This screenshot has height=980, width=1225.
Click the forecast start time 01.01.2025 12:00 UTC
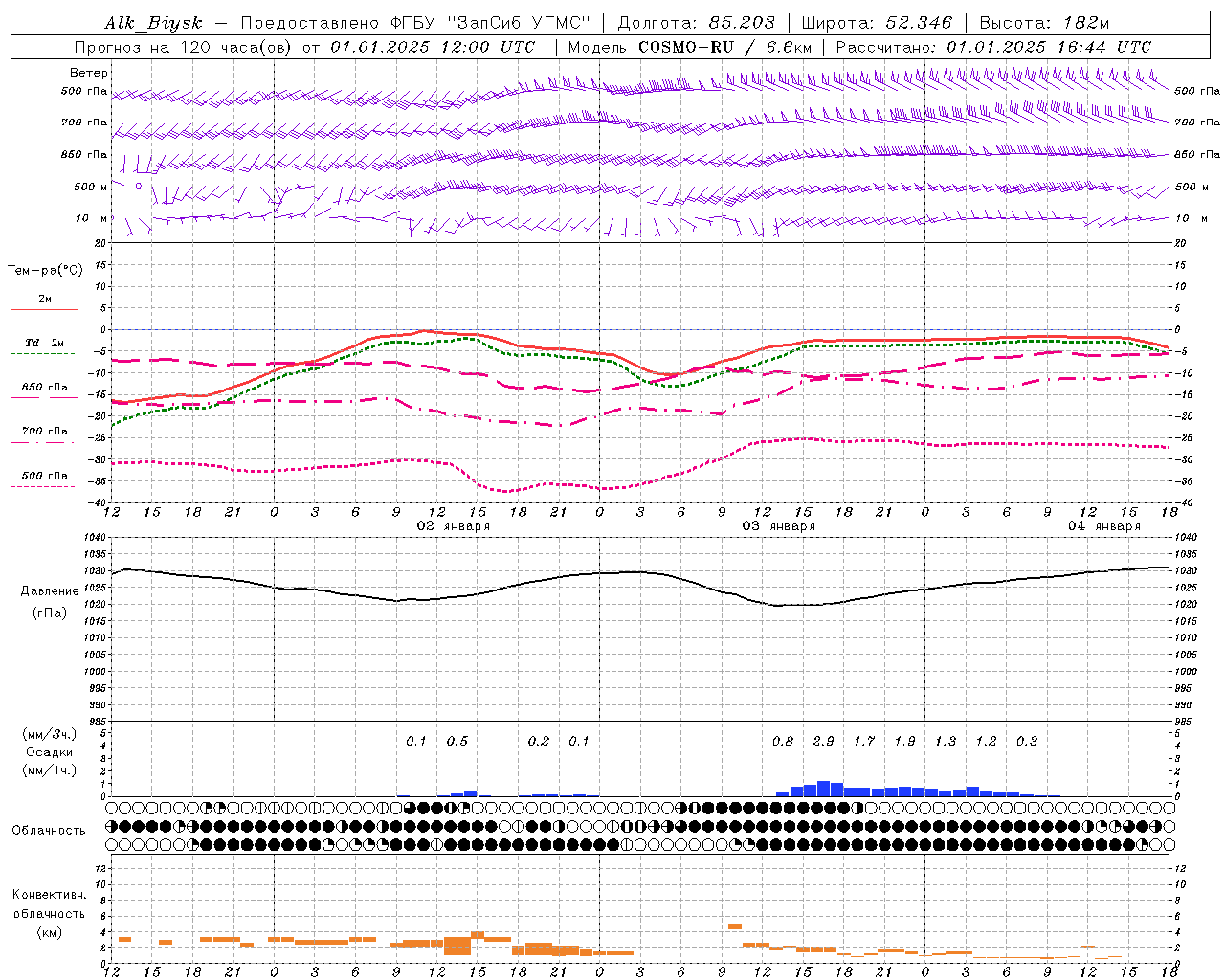tap(433, 47)
